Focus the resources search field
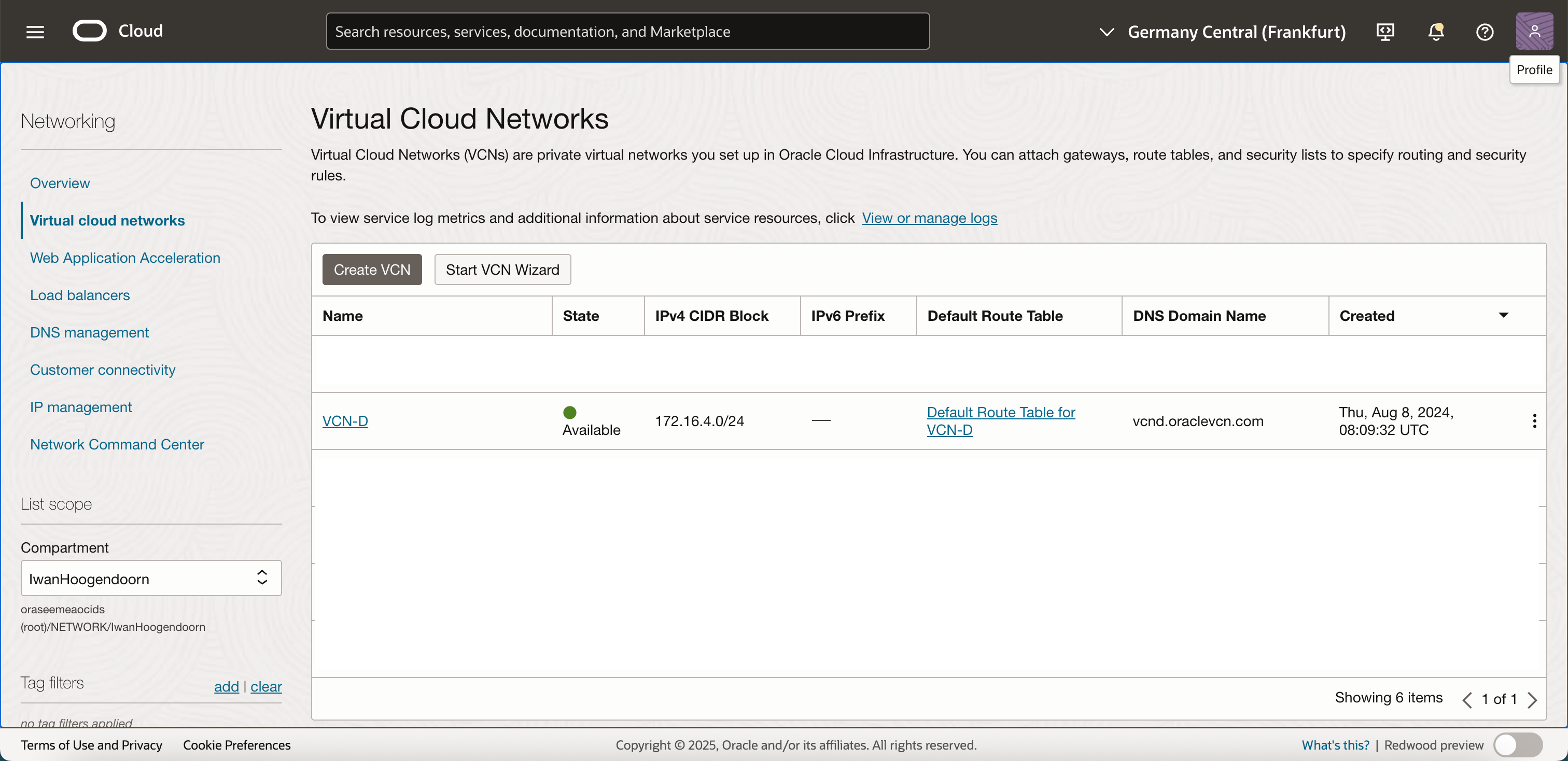This screenshot has width=1568, height=761. pyautogui.click(x=627, y=32)
